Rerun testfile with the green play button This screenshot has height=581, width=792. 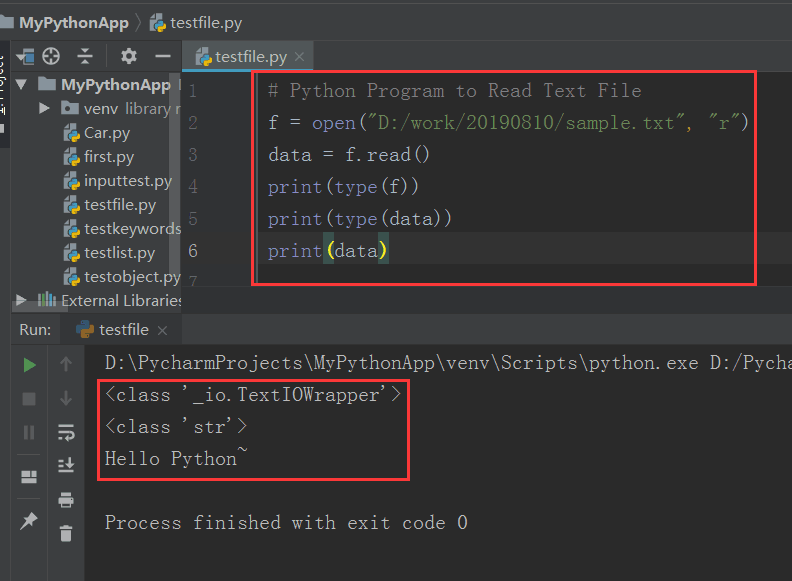pyautogui.click(x=29, y=365)
